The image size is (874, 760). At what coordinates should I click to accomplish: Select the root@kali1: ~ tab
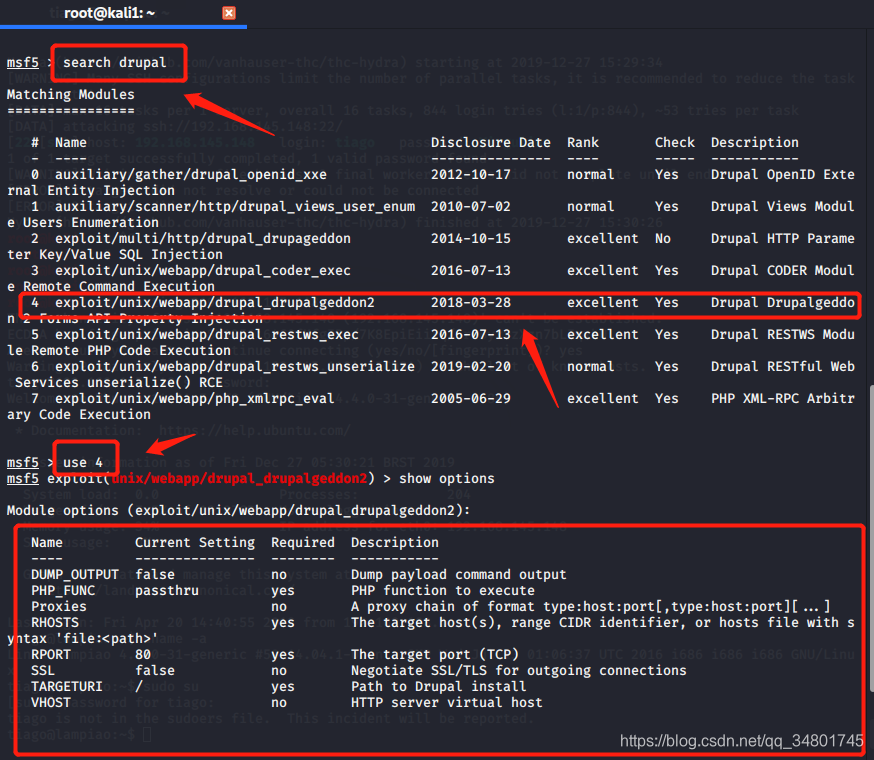click(x=109, y=13)
